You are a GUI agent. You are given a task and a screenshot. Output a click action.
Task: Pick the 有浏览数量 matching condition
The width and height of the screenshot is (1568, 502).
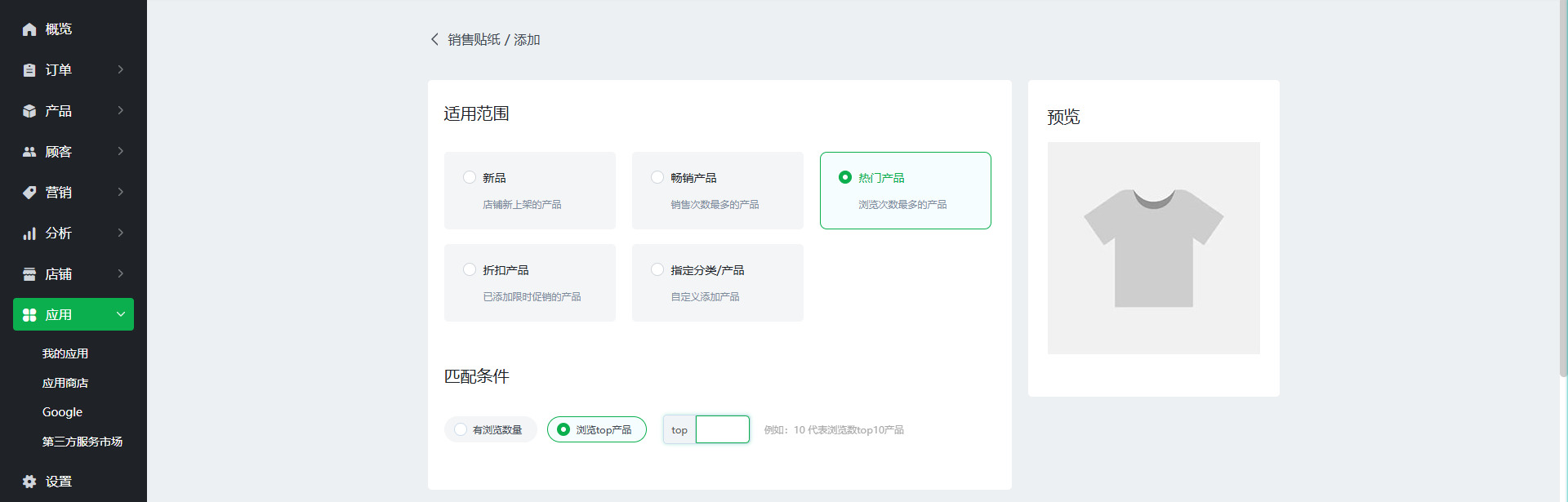pyautogui.click(x=461, y=429)
